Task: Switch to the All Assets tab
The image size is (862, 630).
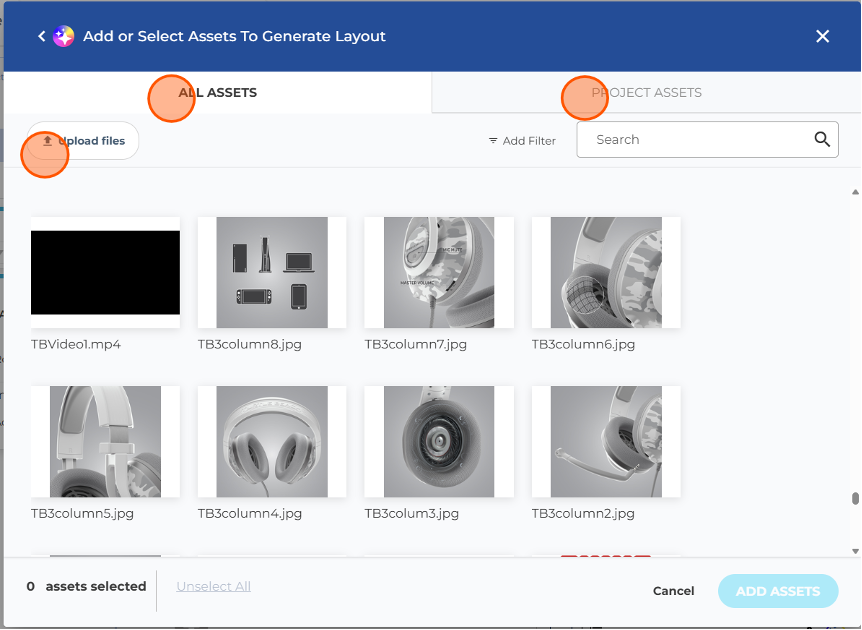Action: (x=218, y=92)
